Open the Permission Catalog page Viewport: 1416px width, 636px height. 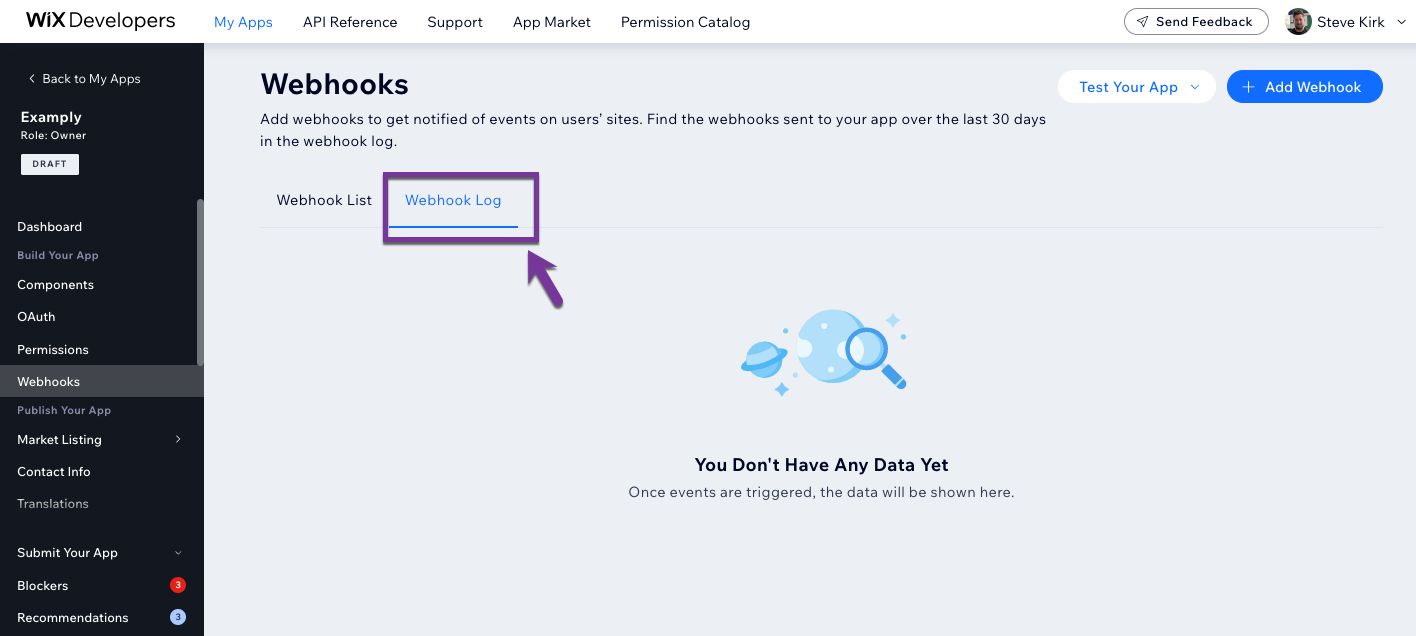point(685,22)
